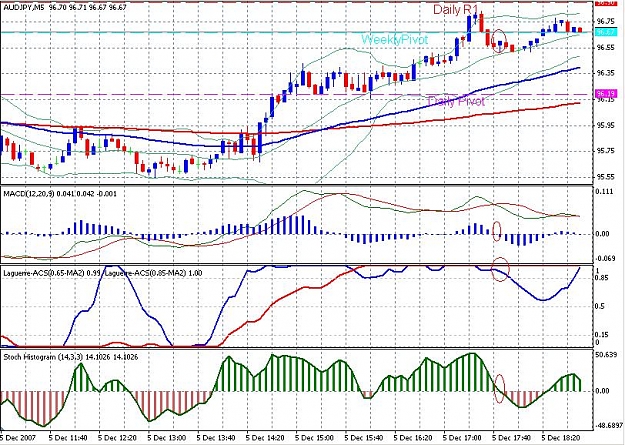Click the 5 Dec 11:40 time label
The height and width of the screenshot is (445, 625).
(x=68, y=438)
